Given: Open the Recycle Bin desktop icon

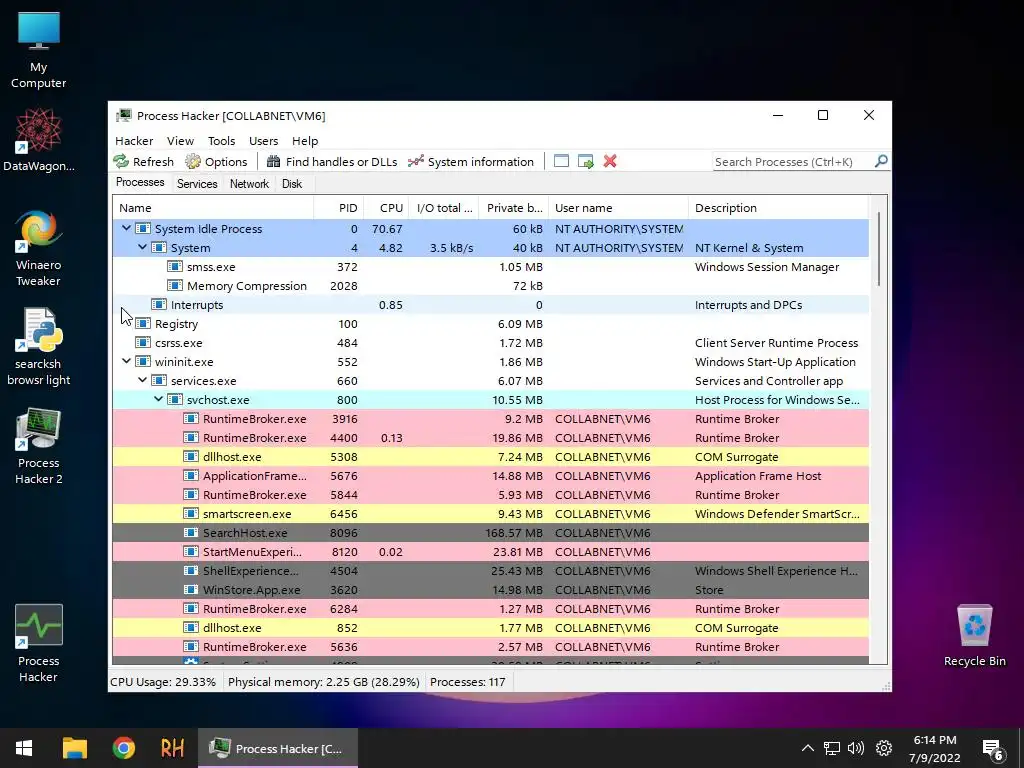Looking at the screenshot, I should pyautogui.click(x=974, y=636).
